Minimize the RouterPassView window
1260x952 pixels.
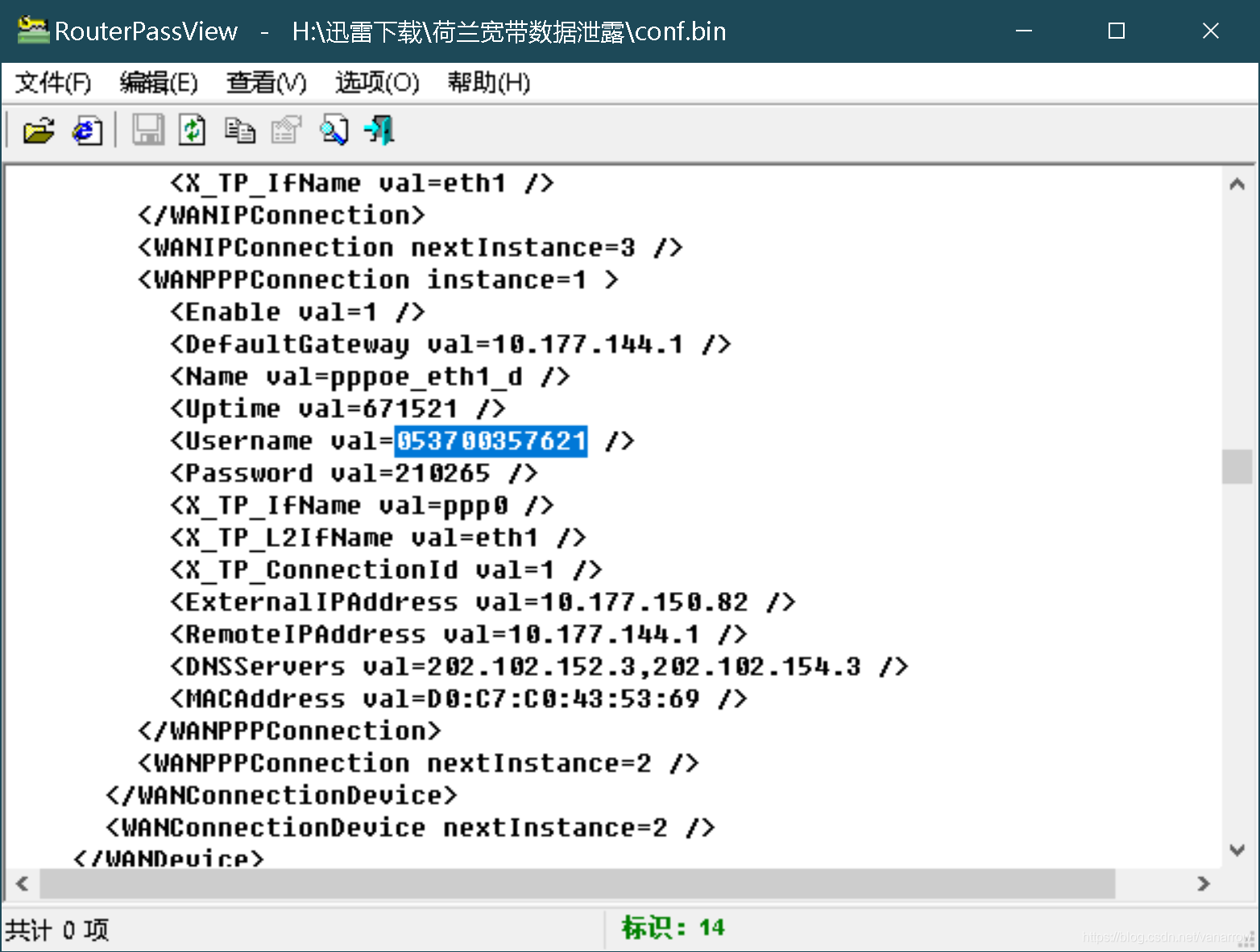point(1024,31)
